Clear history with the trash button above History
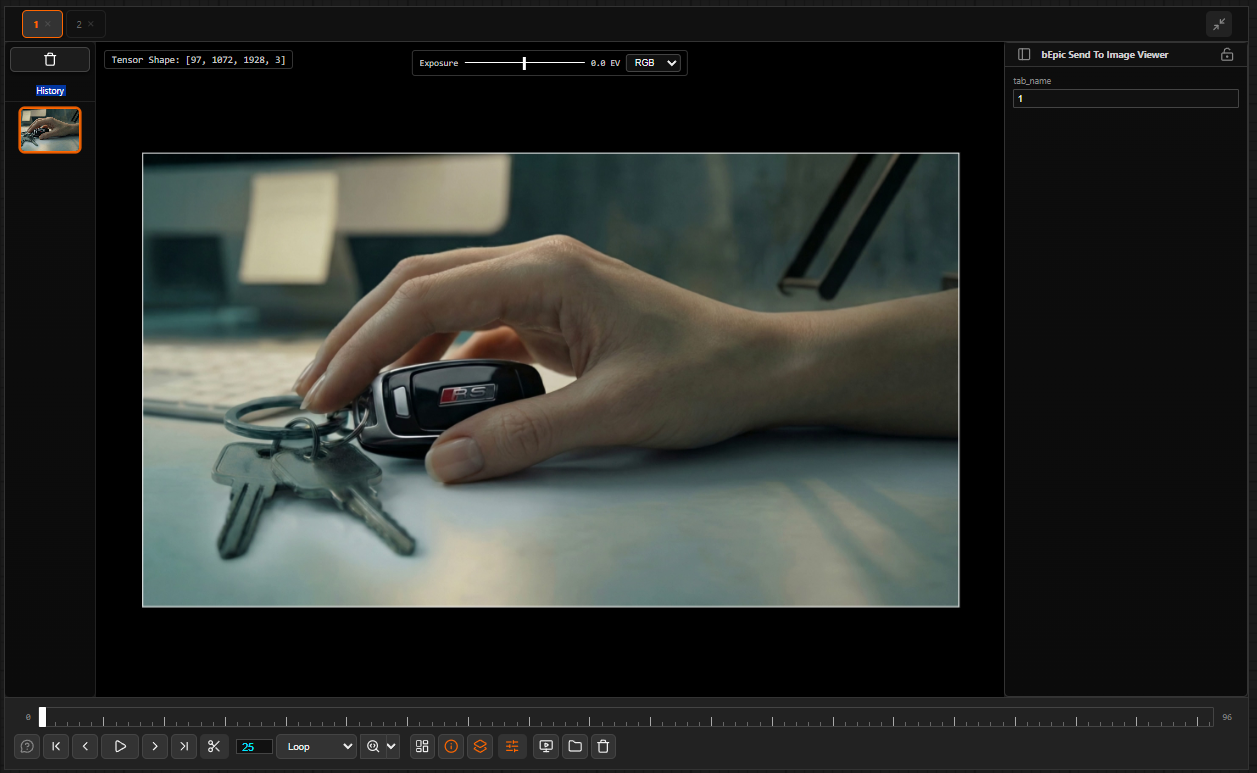1257x773 pixels. pyautogui.click(x=50, y=60)
